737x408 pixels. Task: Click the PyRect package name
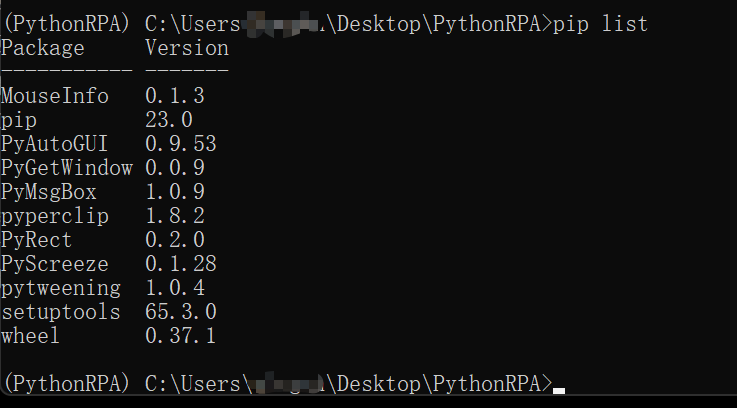(37, 240)
